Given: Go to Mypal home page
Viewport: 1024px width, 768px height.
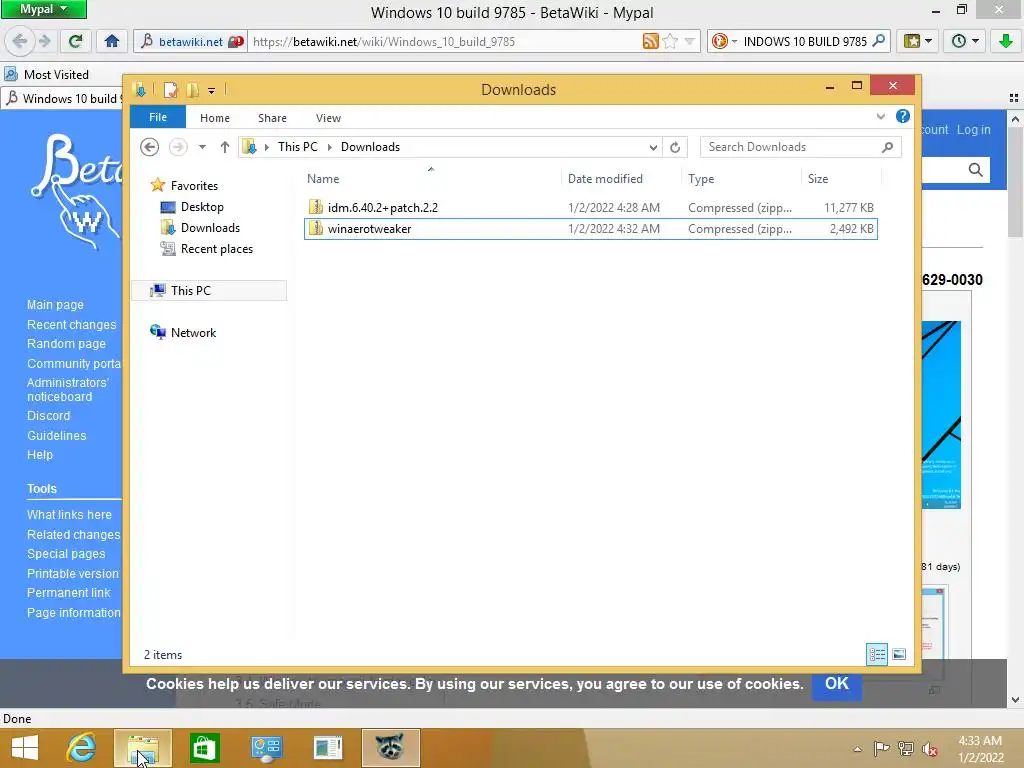Looking at the screenshot, I should (x=112, y=41).
